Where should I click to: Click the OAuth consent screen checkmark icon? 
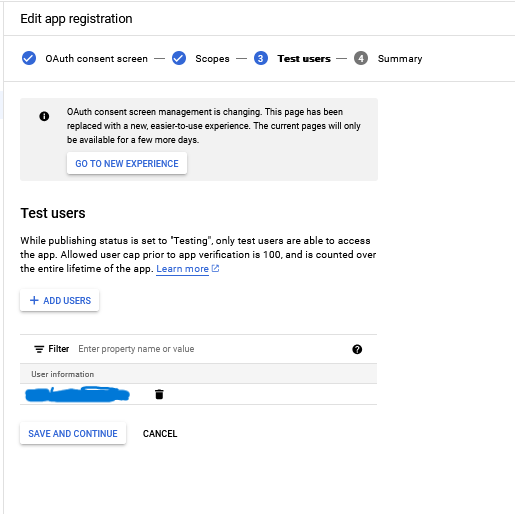pos(29,58)
